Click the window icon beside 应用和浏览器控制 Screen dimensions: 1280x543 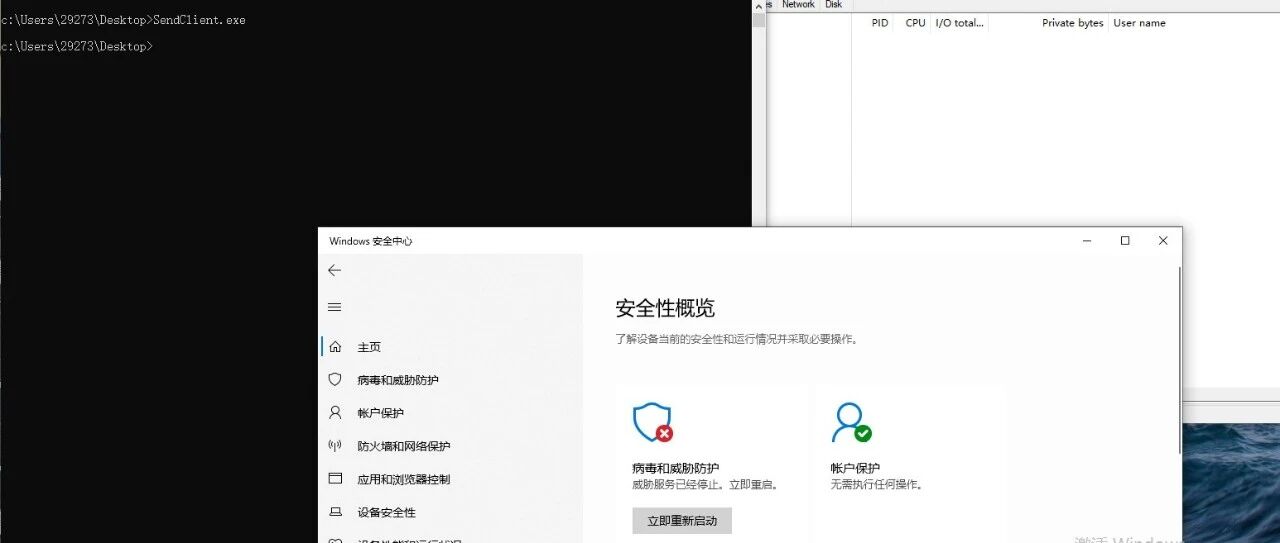pyautogui.click(x=335, y=479)
